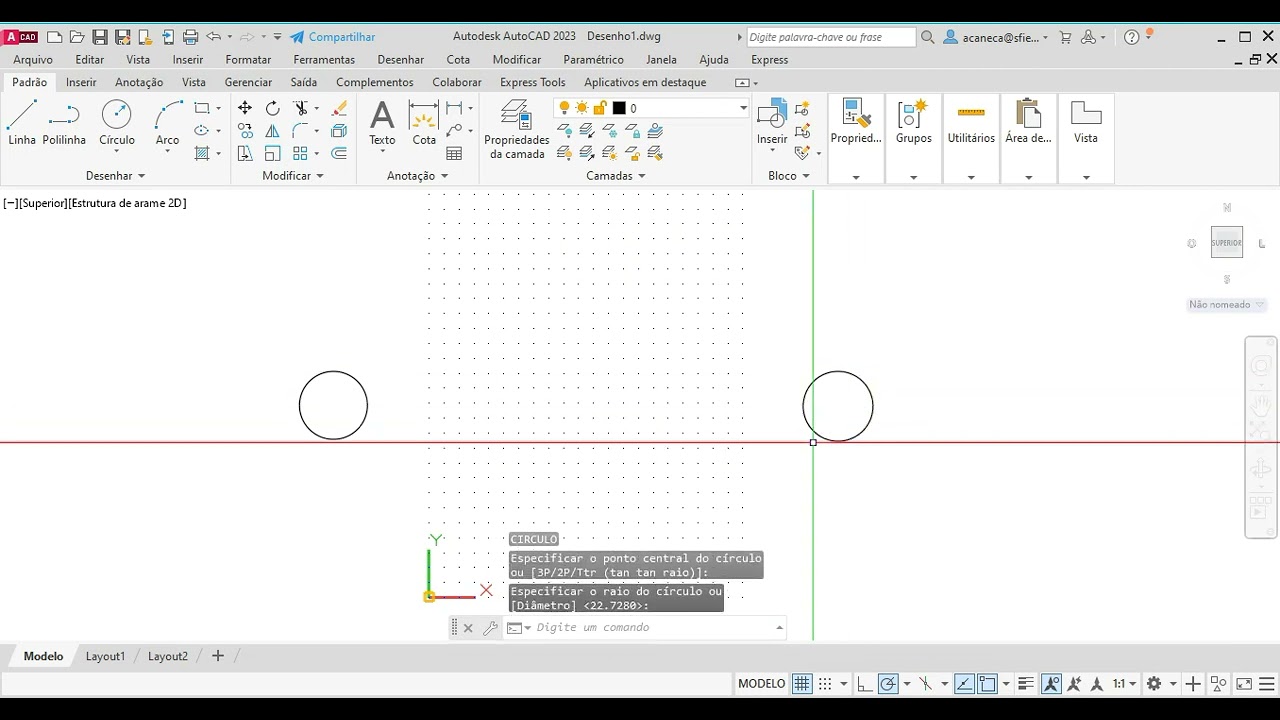Open the annotation scale 1:1 dropdown
The height and width of the screenshot is (720, 1280).
pyautogui.click(x=1125, y=684)
